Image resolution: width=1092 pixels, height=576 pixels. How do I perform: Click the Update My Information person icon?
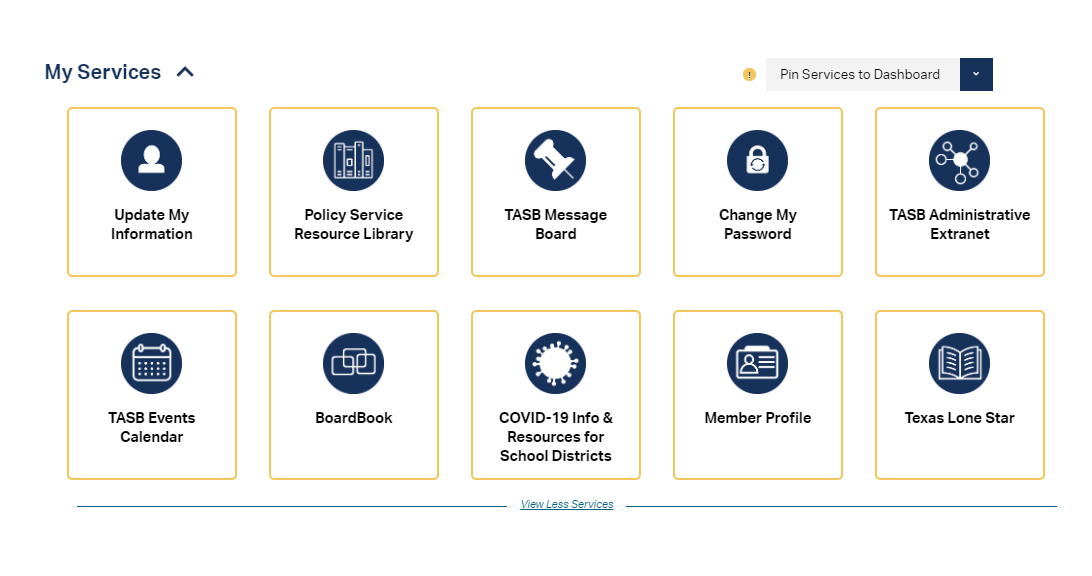tap(151, 160)
